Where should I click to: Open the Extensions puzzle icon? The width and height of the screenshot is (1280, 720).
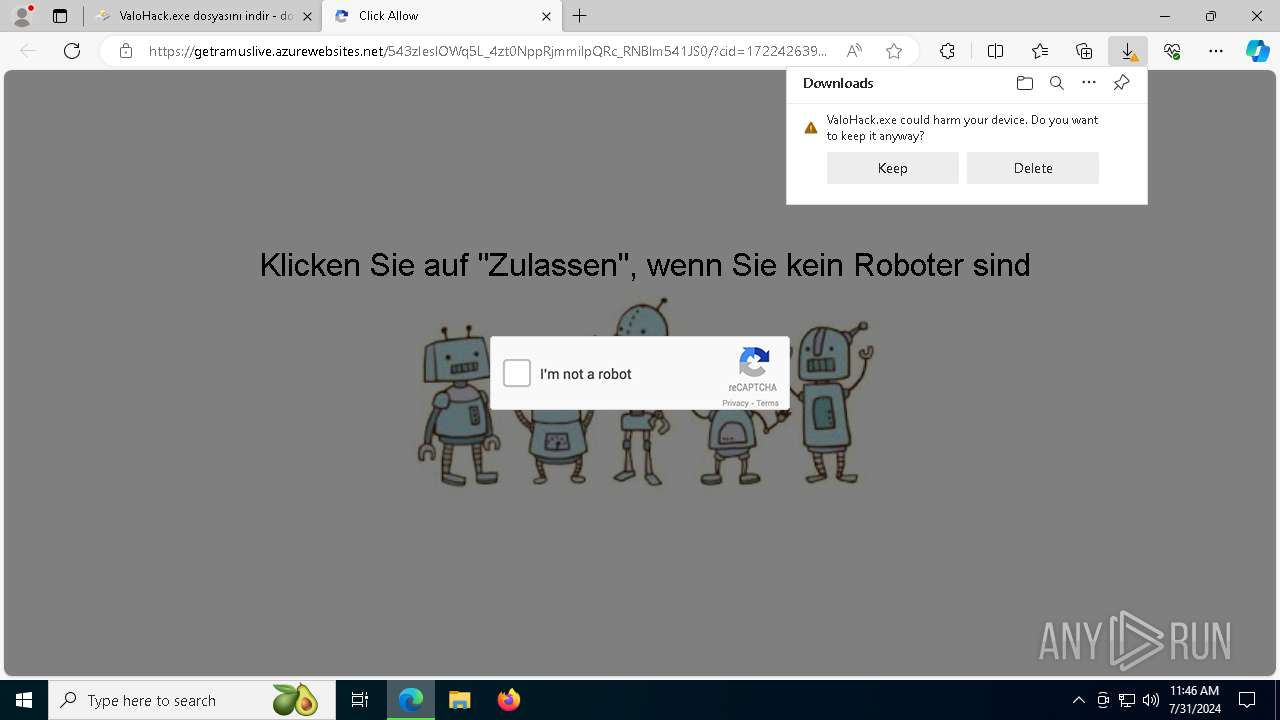[947, 51]
